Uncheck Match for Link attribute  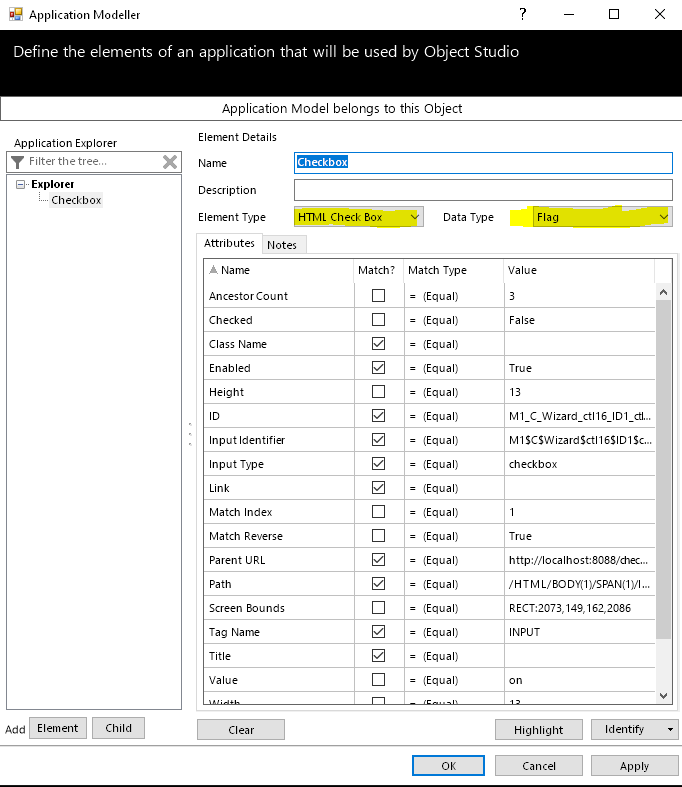coord(378,488)
